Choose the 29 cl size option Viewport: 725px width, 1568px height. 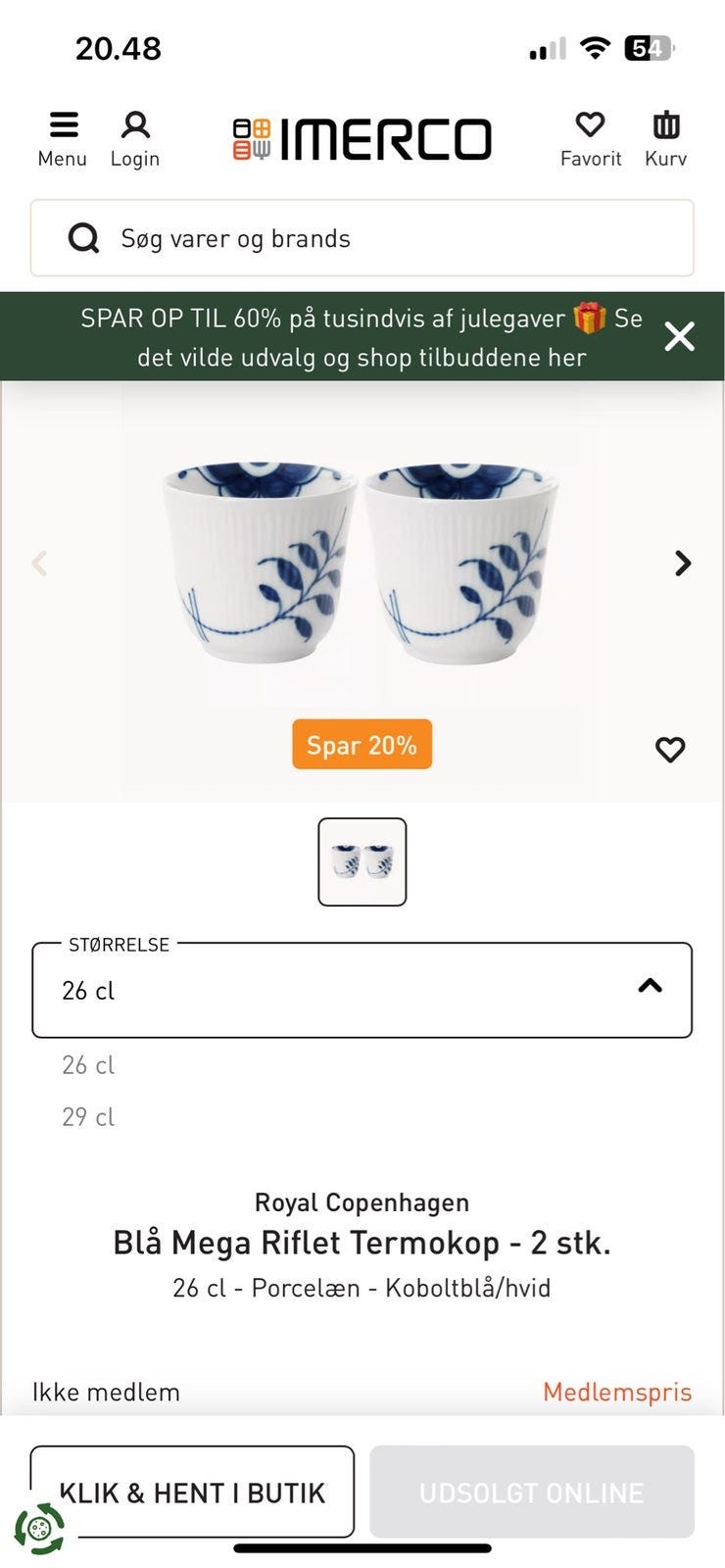(x=88, y=1117)
